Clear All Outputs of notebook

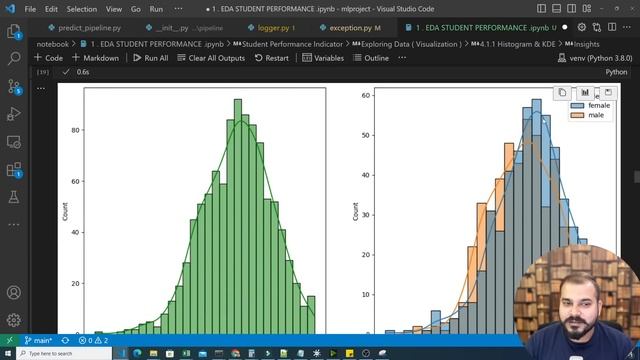[x=211, y=58]
